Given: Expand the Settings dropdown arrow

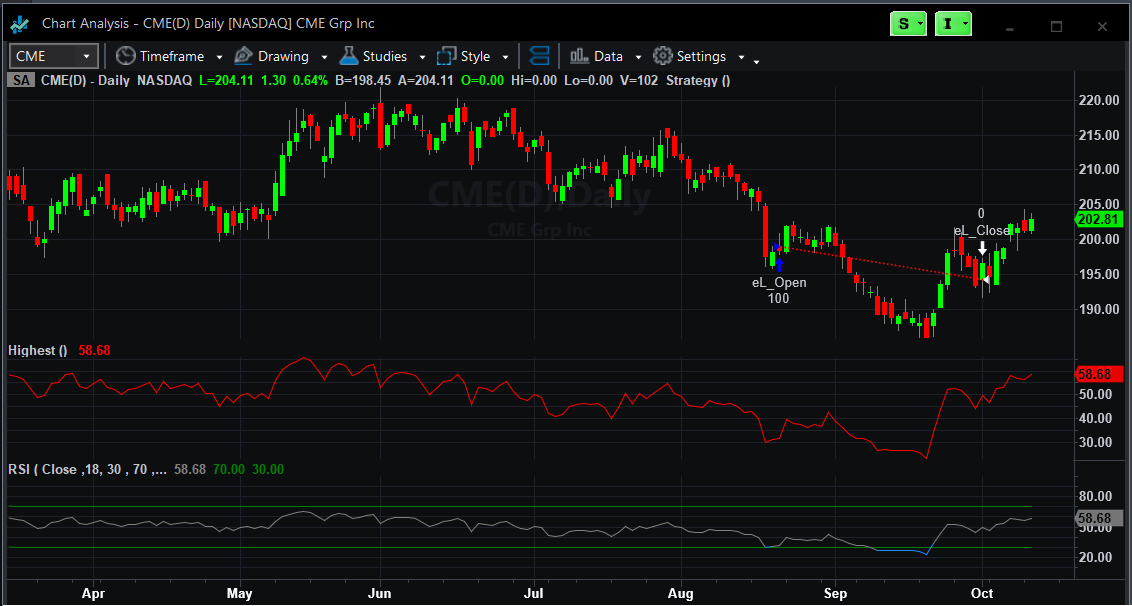Looking at the screenshot, I should 741,57.
